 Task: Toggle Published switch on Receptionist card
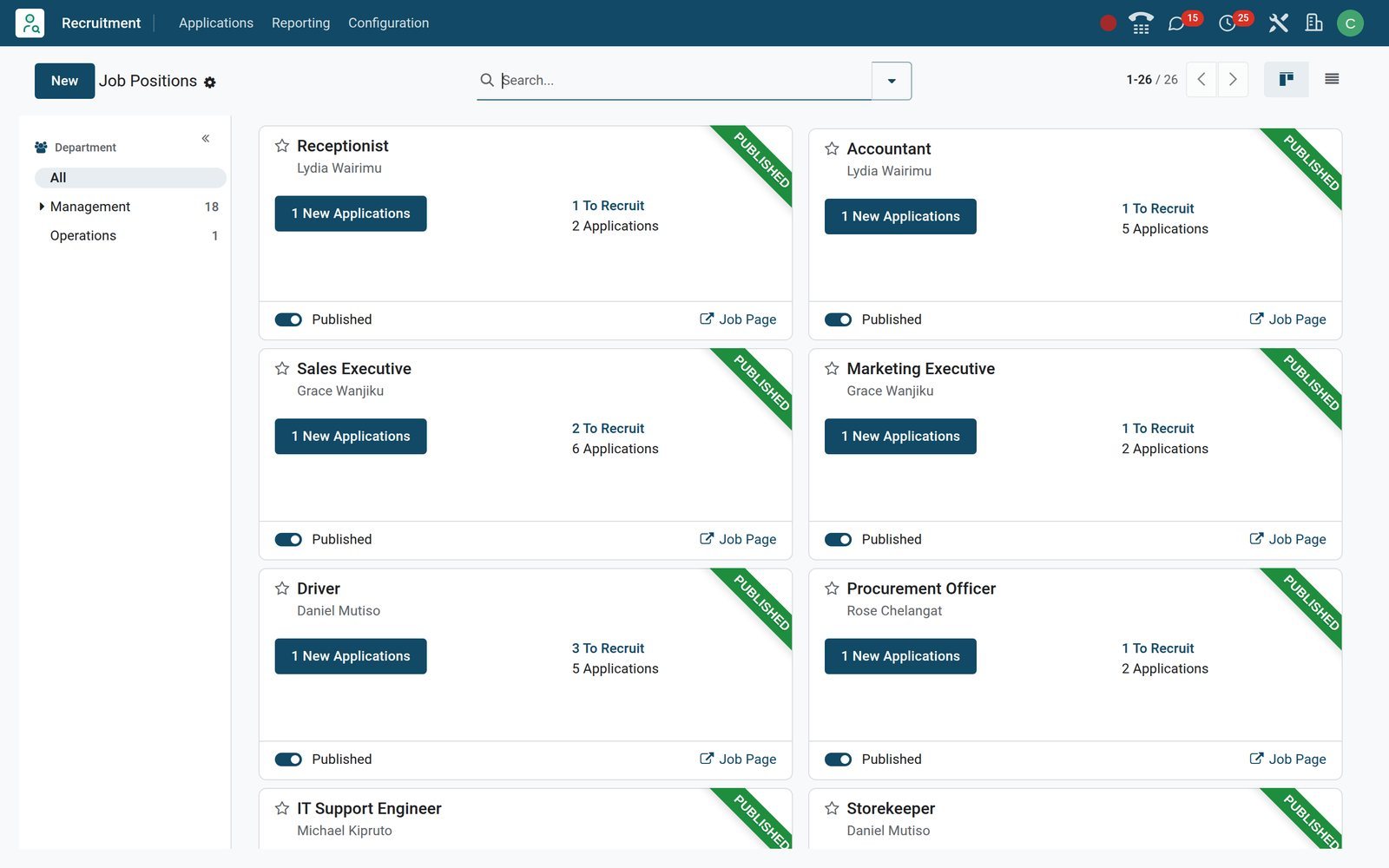pos(288,319)
